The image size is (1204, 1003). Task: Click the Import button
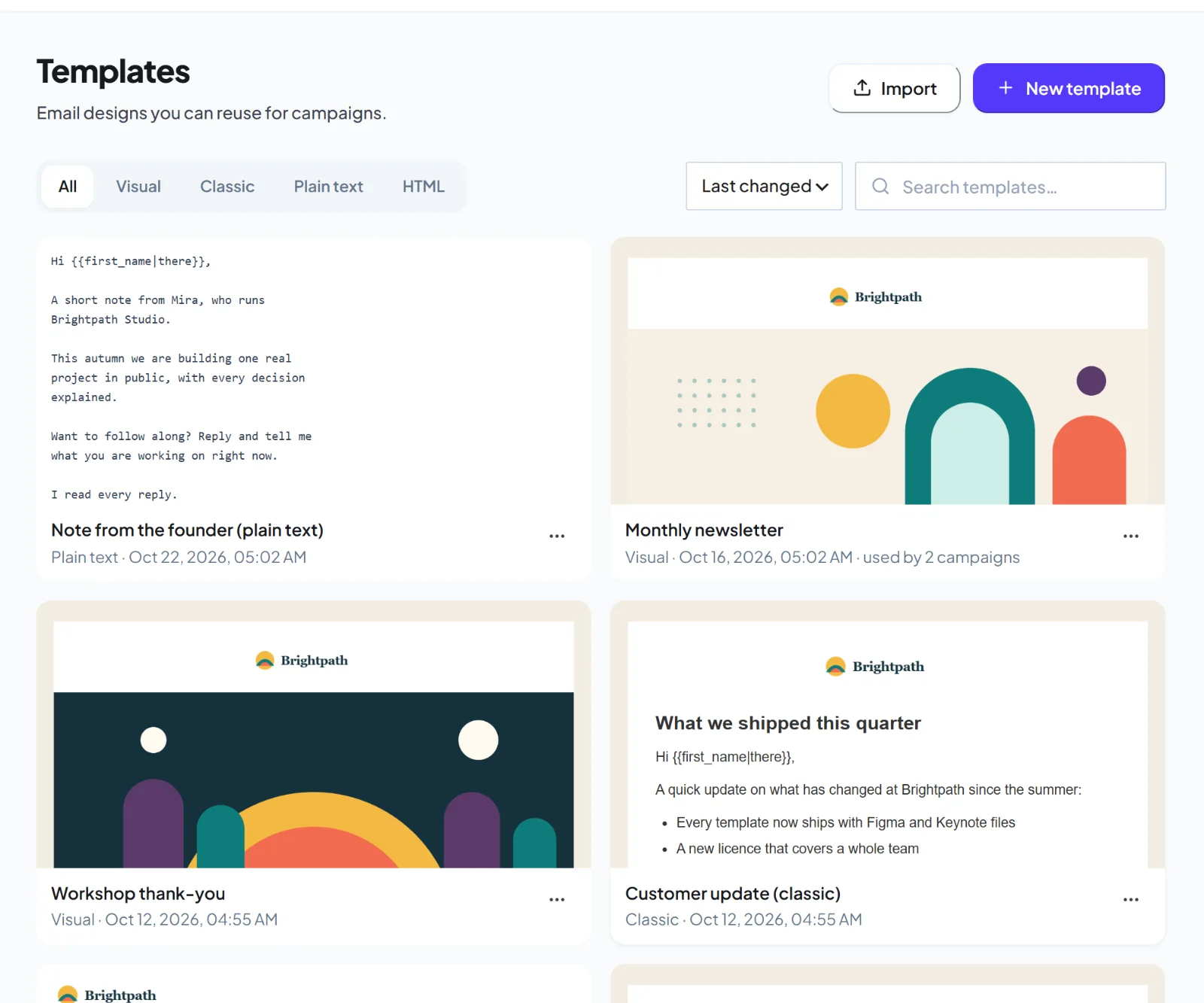895,89
